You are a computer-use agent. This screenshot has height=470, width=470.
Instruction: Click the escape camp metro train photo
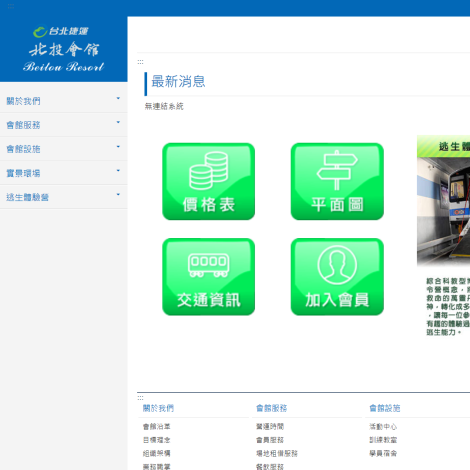444,212
